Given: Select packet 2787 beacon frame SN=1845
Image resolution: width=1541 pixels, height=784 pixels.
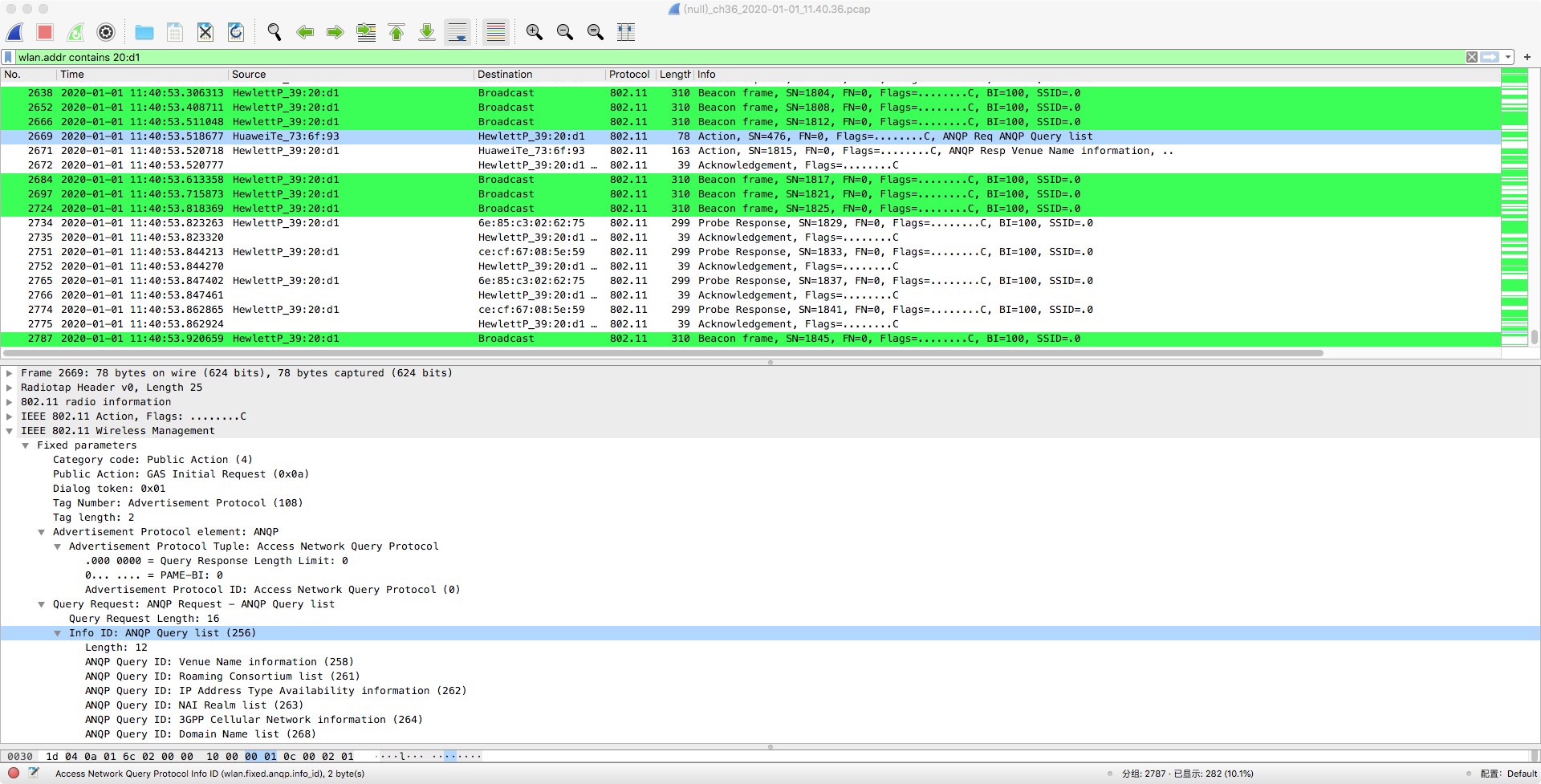Looking at the screenshot, I should click(x=750, y=339).
